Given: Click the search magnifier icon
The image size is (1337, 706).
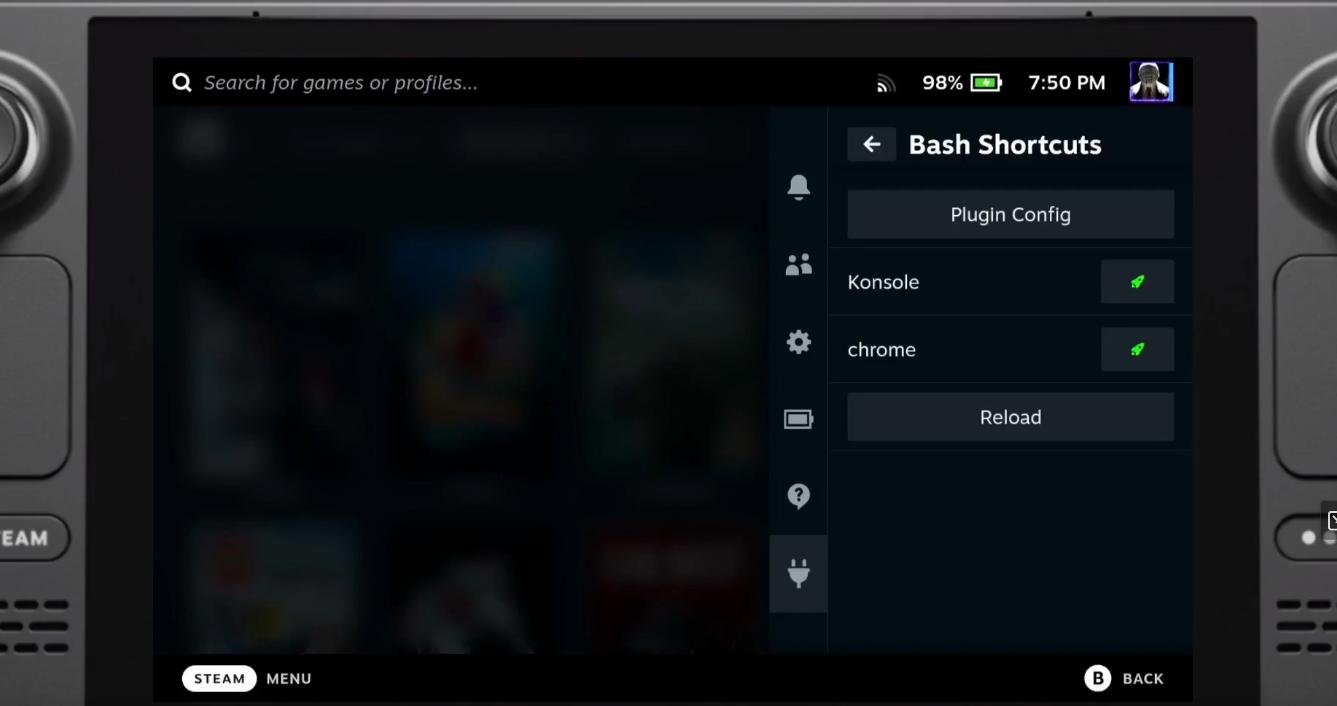Looking at the screenshot, I should point(181,82).
